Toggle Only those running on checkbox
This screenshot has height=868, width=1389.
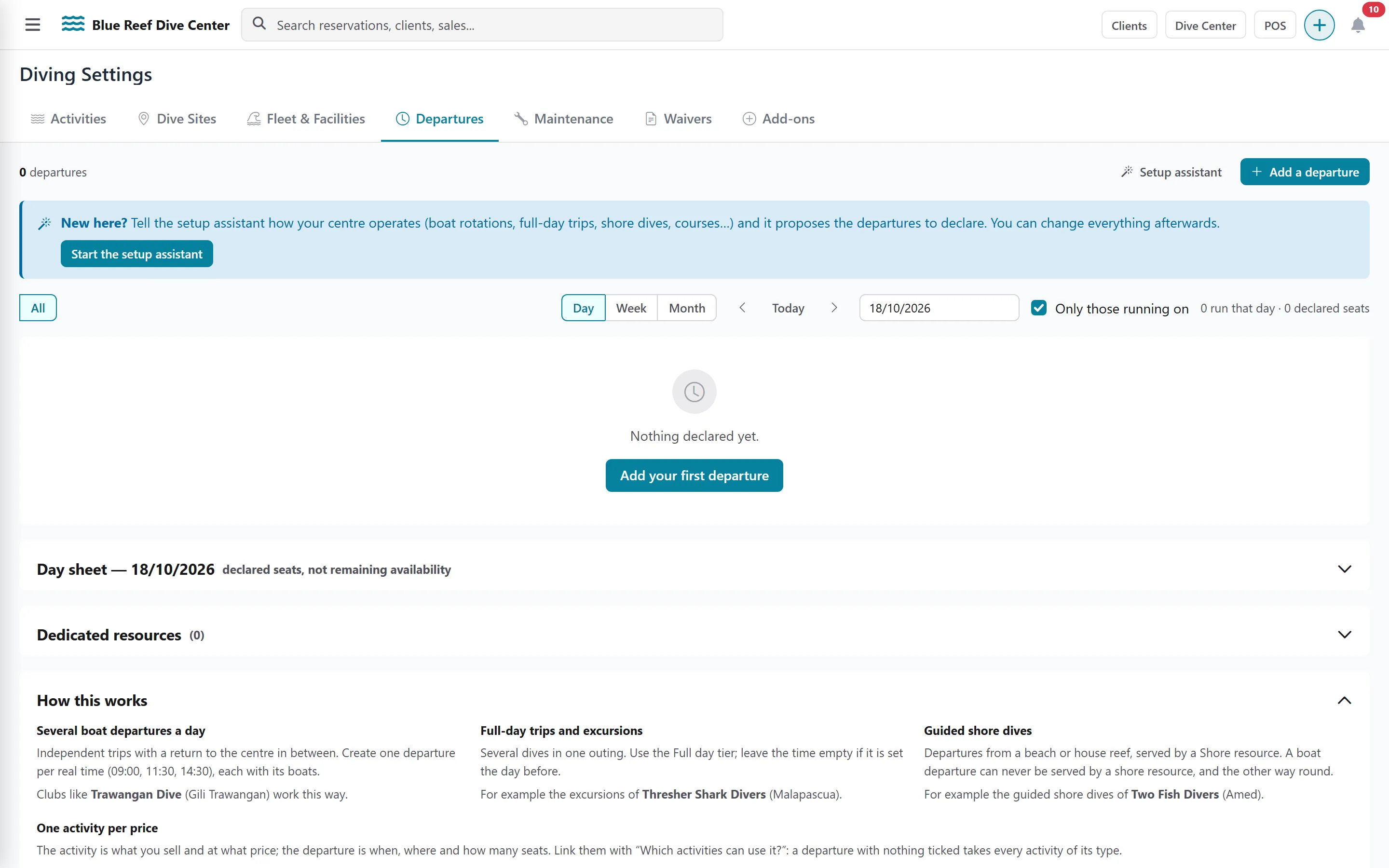(1038, 308)
